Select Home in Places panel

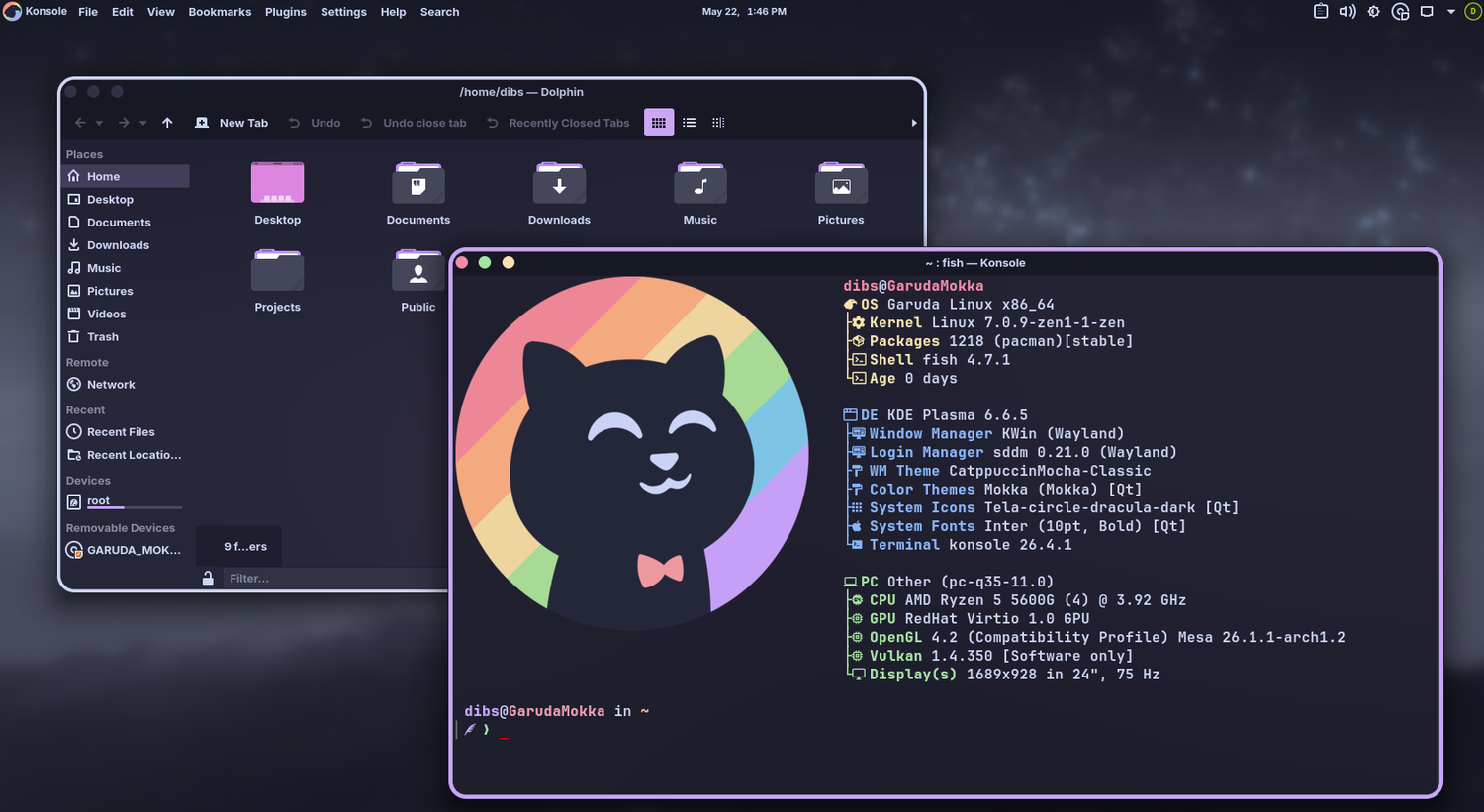pos(125,176)
